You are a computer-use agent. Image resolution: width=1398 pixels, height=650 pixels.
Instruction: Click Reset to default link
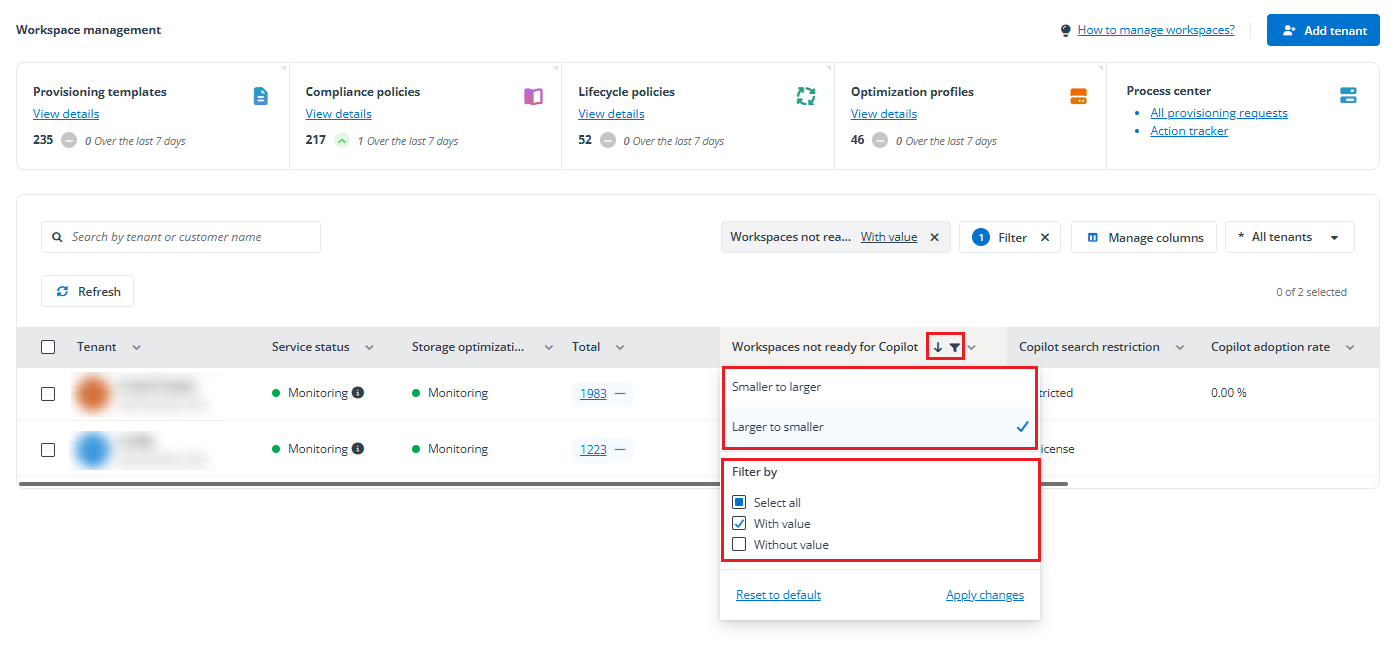coord(778,595)
